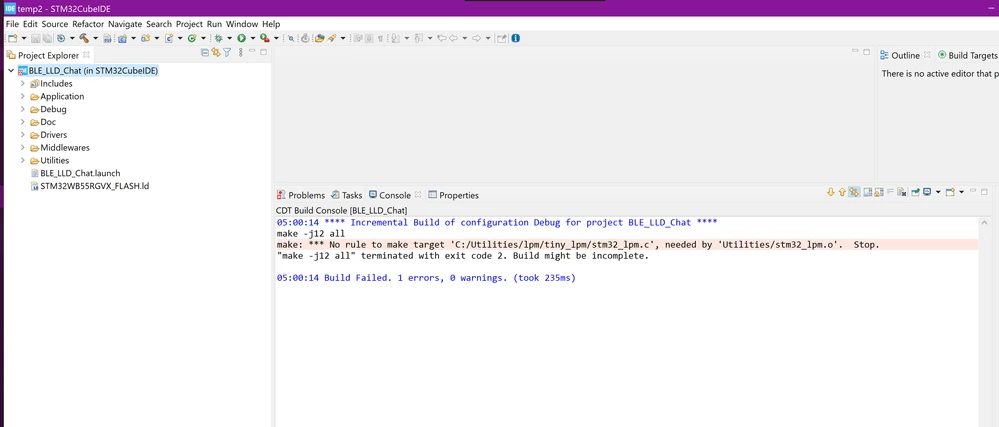Screen dimensions: 999x427
Task: Open the Refactor menu
Action: 88,24
